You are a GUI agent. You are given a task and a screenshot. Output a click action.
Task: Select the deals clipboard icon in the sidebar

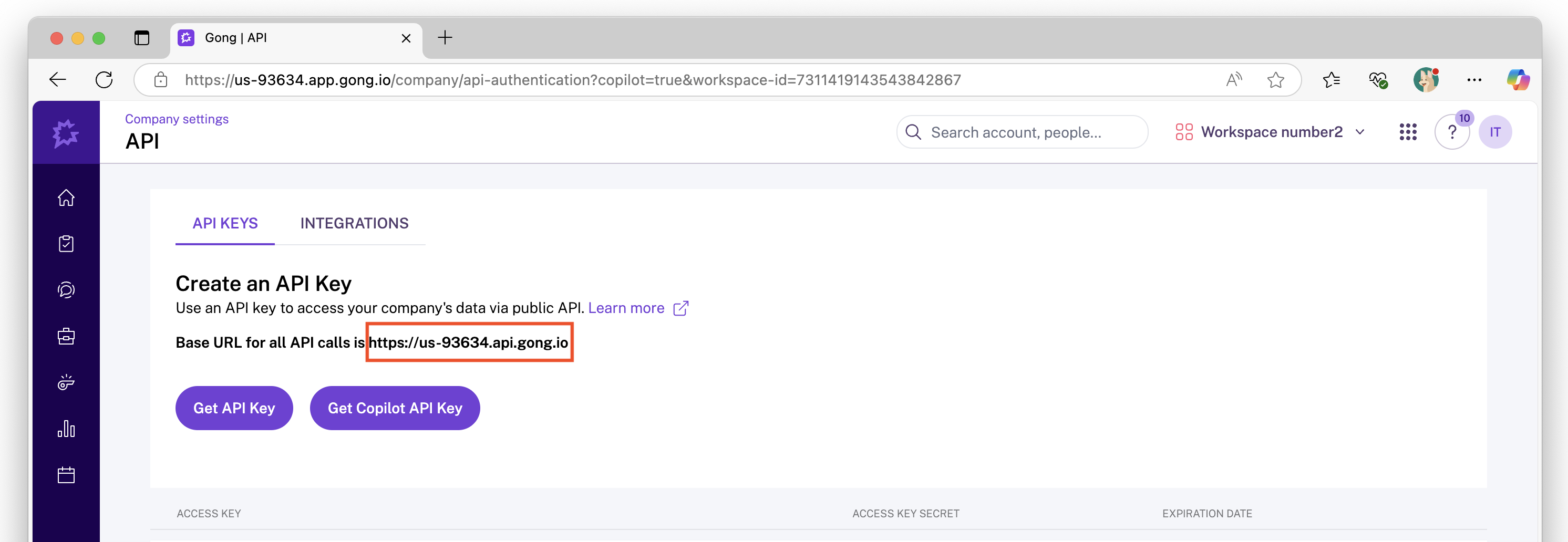click(66, 243)
